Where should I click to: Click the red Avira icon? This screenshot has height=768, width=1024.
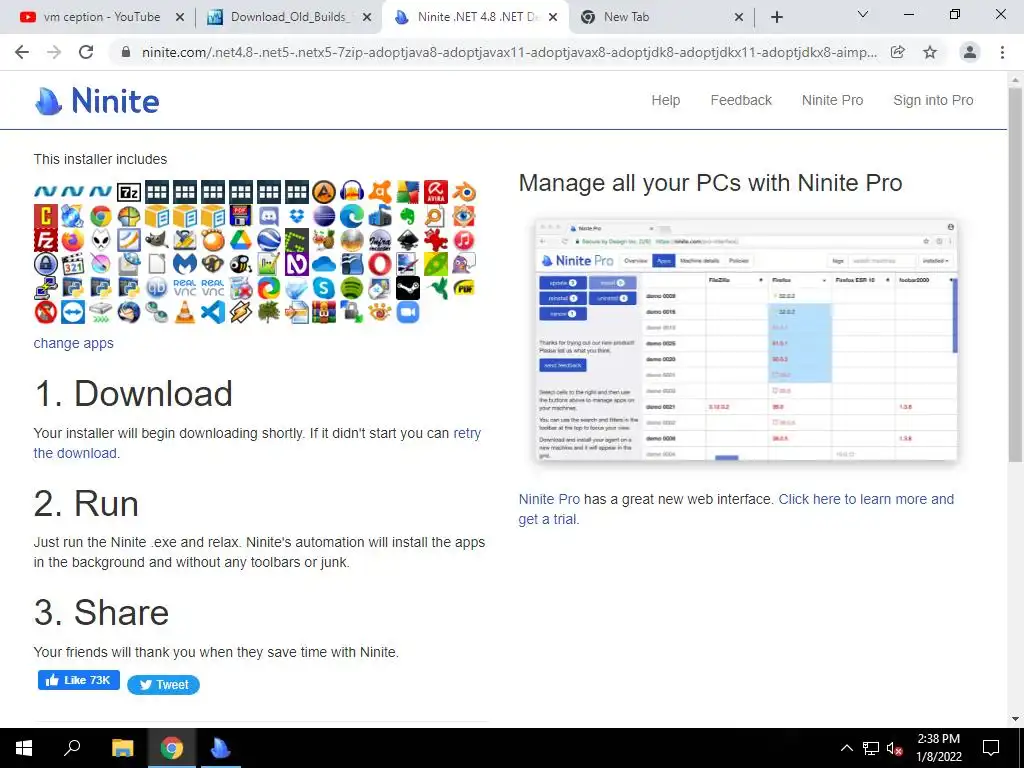point(436,193)
